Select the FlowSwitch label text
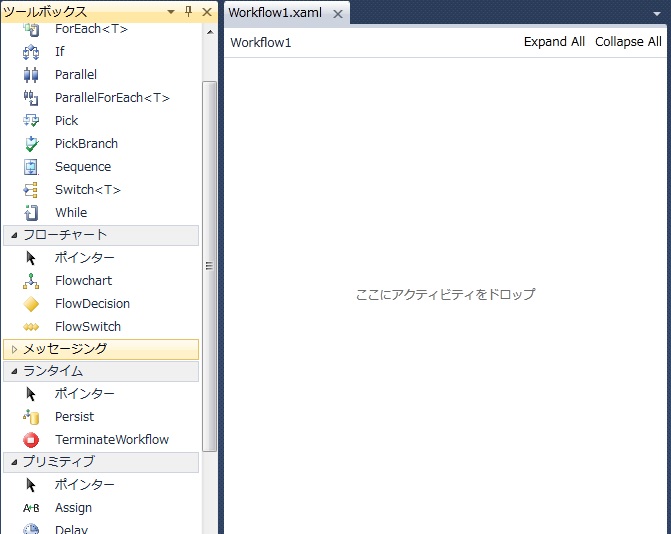The width and height of the screenshot is (671, 534). point(88,327)
